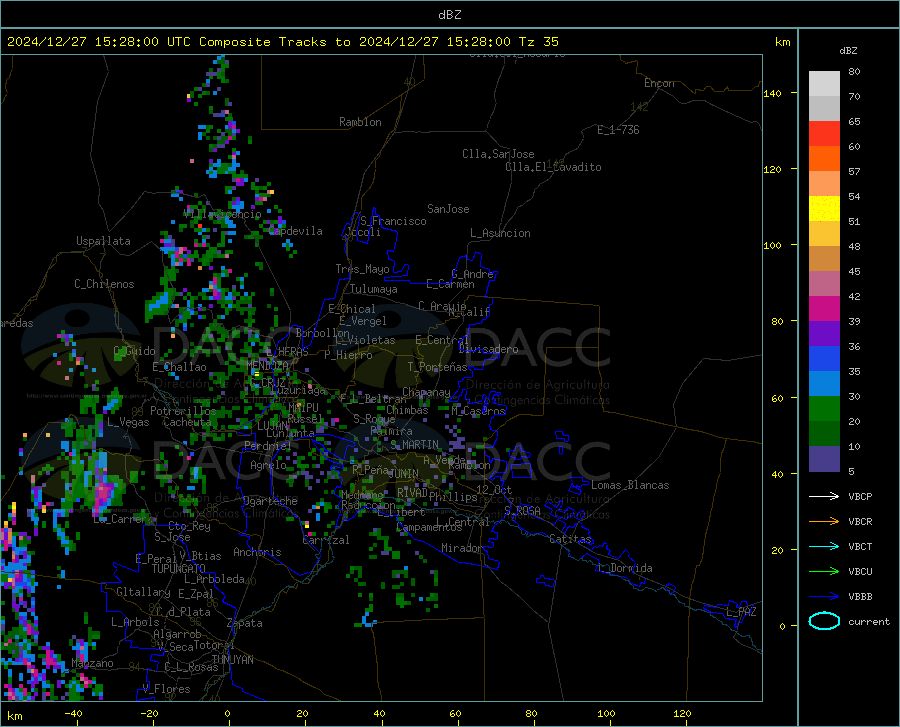Click the Encon label on map
900x727 pixels.
[x=659, y=83]
